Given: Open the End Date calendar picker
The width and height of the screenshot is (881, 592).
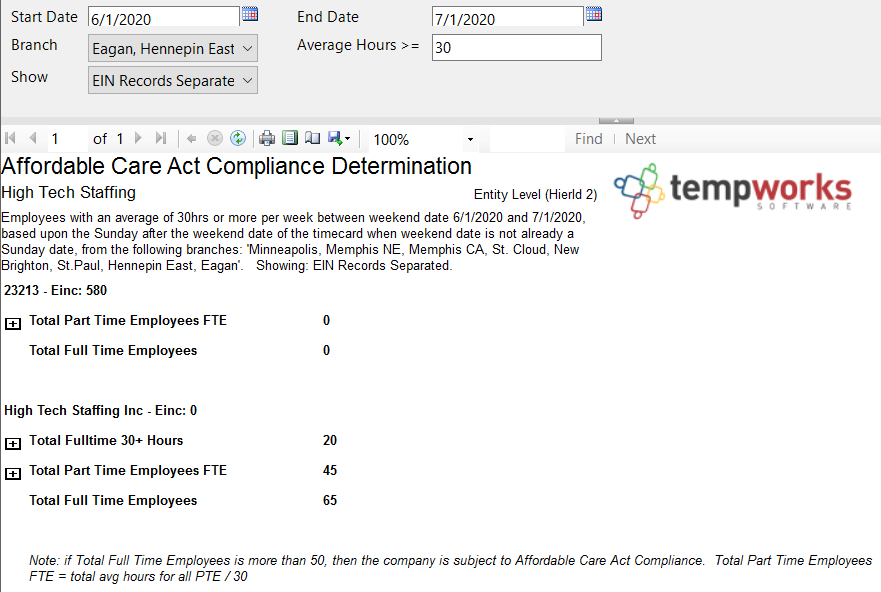Looking at the screenshot, I should 594,14.
